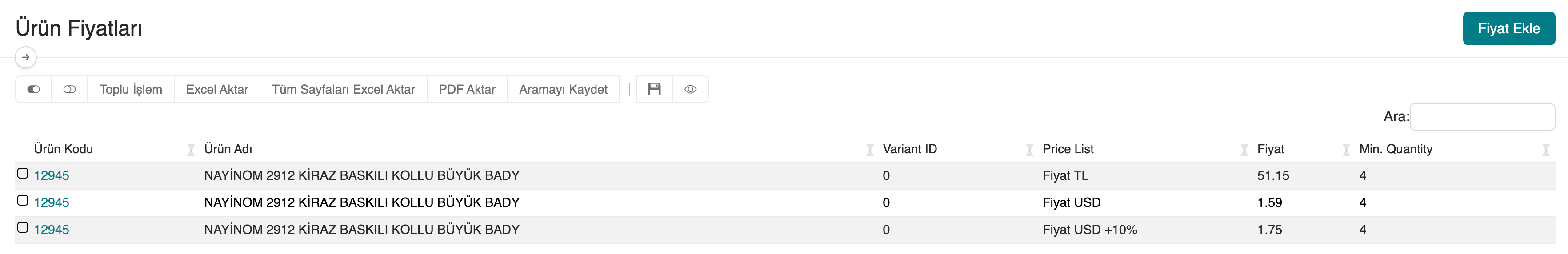Sort by the Price List column icon
Viewport: 1568px width, 254px height.
tap(1244, 150)
